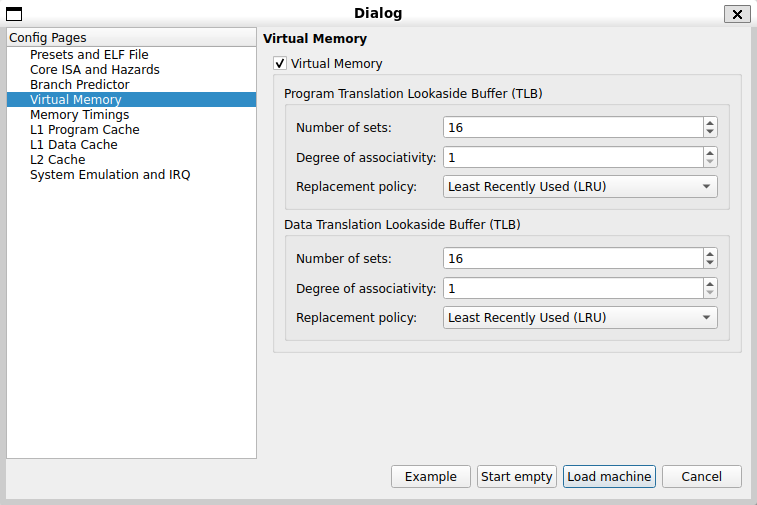Viewport: 757px width, 505px height.
Task: Cancel the dialog
Action: (x=701, y=477)
